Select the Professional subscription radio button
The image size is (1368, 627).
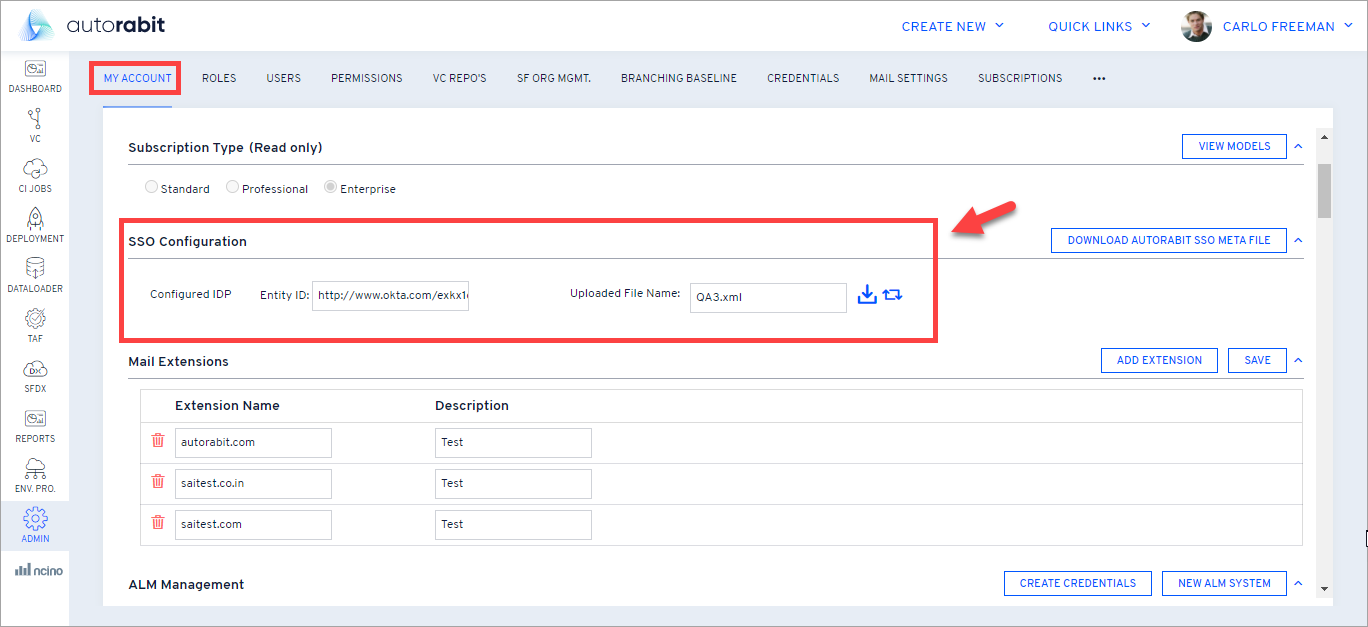(232, 187)
